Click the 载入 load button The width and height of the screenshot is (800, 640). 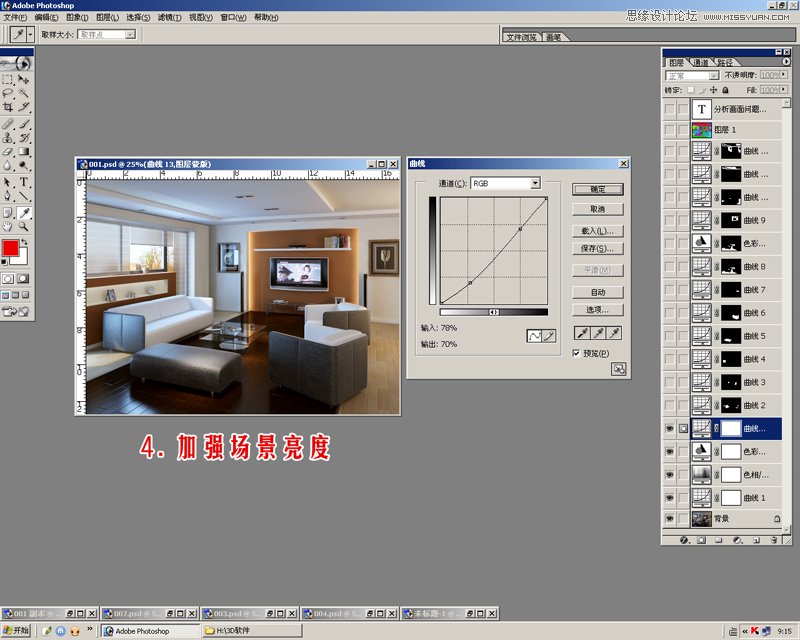point(597,231)
